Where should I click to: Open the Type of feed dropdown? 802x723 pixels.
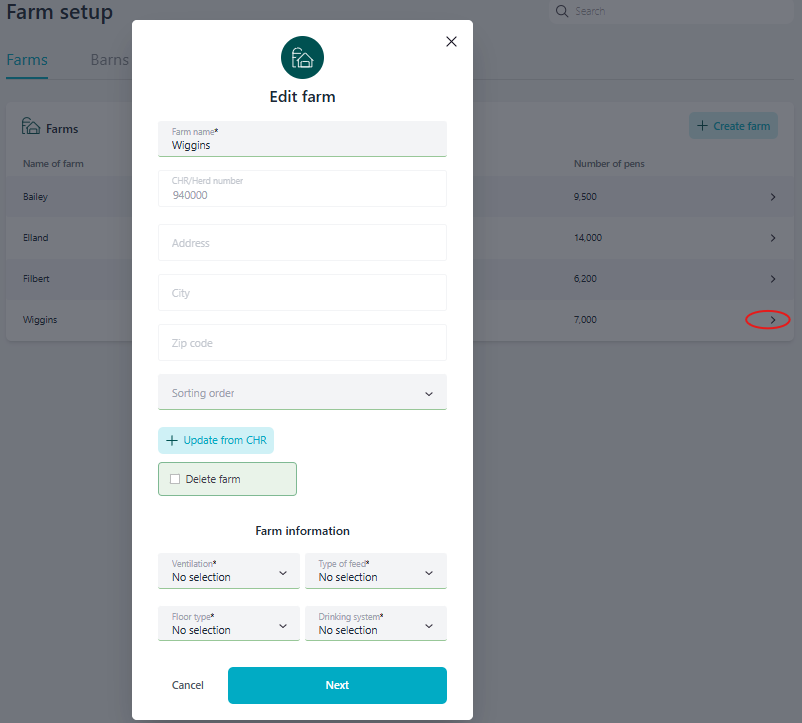coord(376,571)
